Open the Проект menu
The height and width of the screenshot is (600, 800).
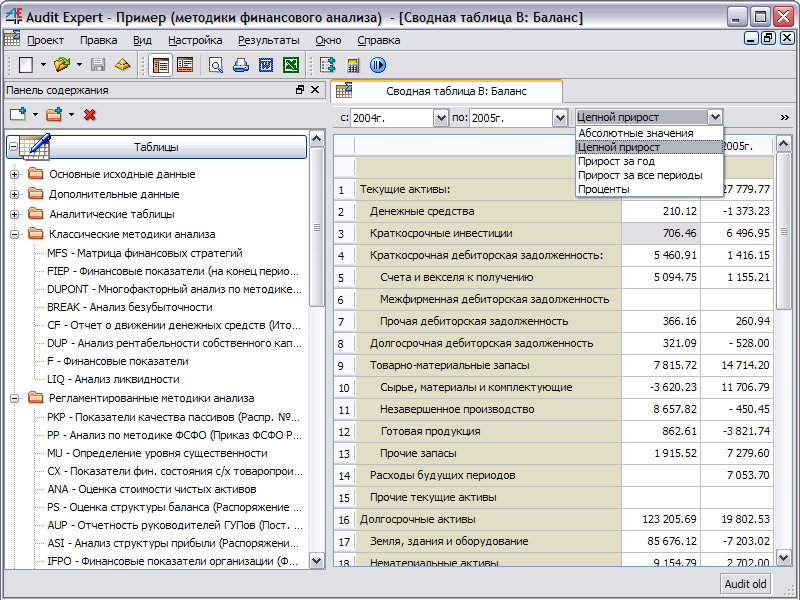click(45, 40)
